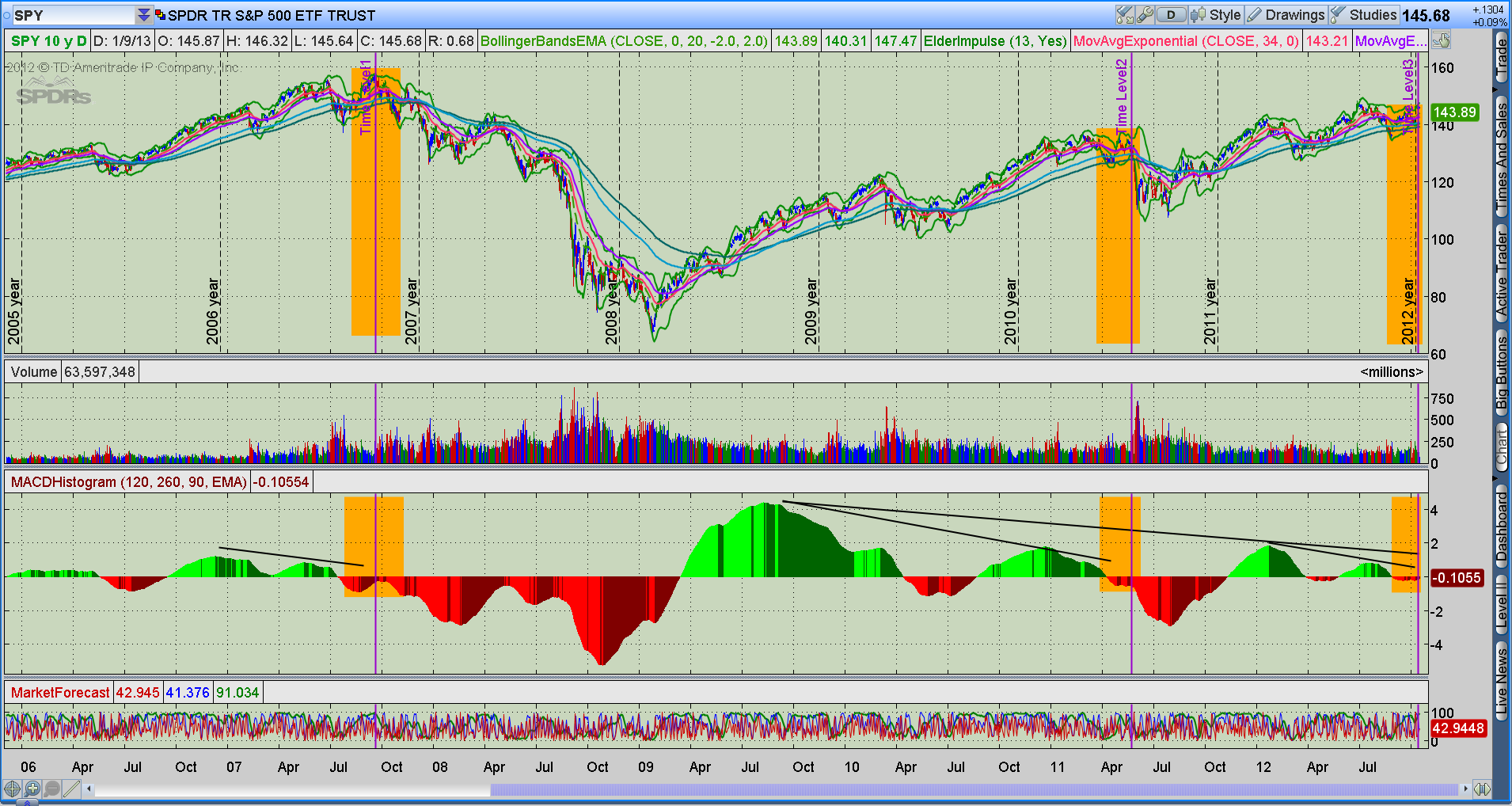1512x806 pixels.
Task: Expand the bottom panel double-chevron handle
Action: [28, 802]
